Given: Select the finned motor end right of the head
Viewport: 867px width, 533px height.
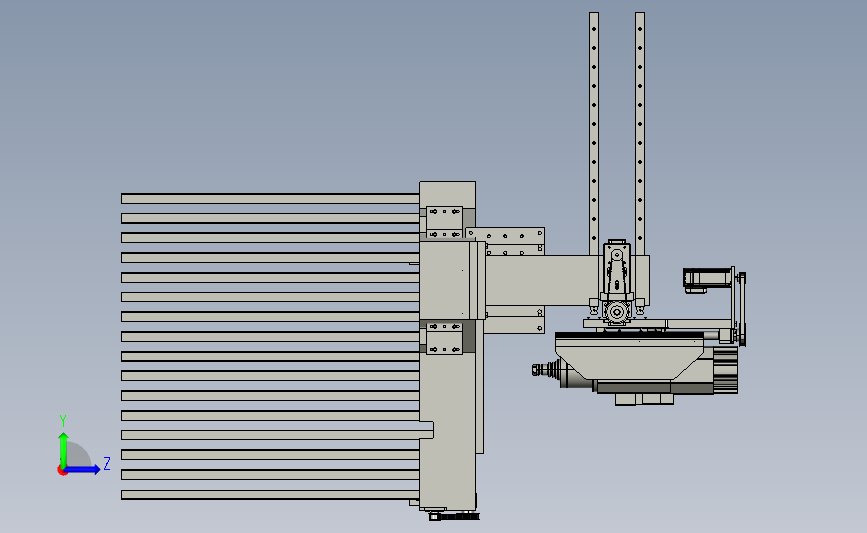Looking at the screenshot, I should click(725, 369).
